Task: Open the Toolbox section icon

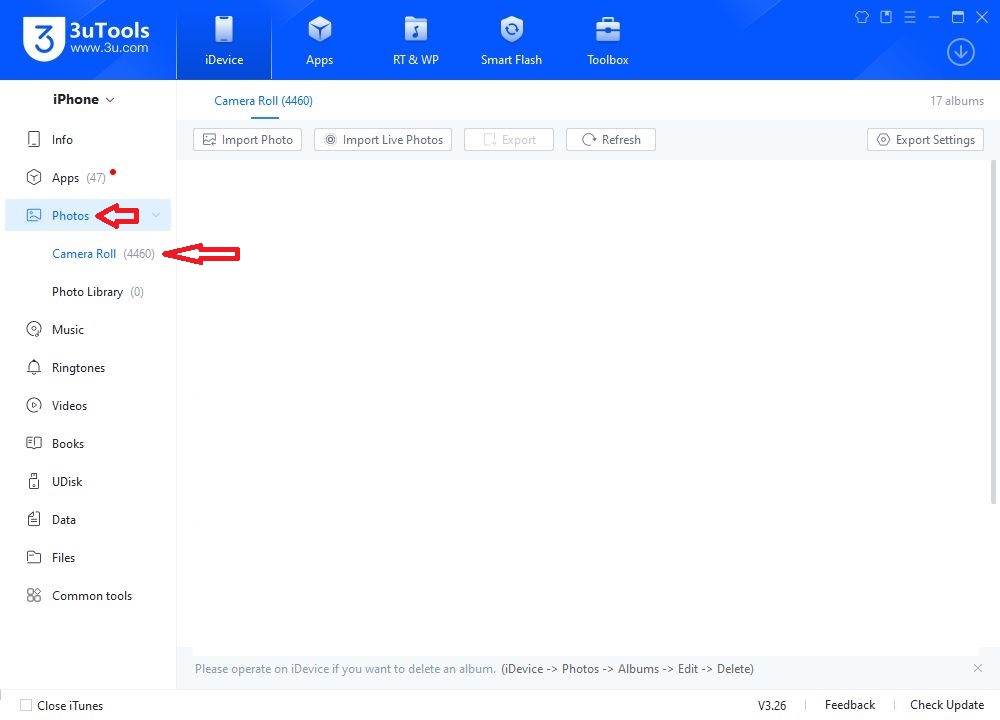Action: pos(607,29)
